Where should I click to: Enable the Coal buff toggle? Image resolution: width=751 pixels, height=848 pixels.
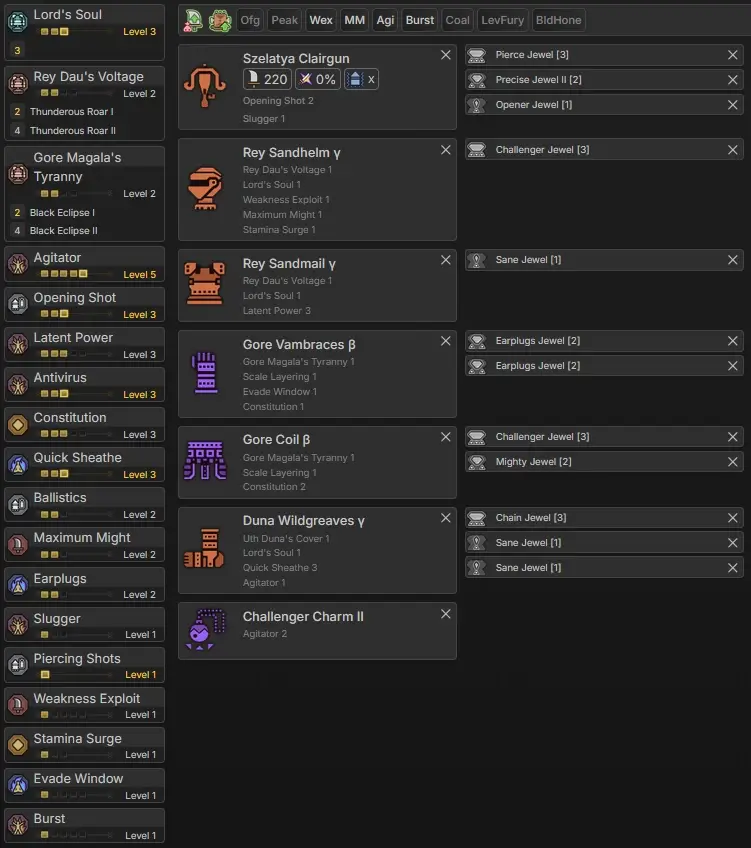(x=458, y=20)
